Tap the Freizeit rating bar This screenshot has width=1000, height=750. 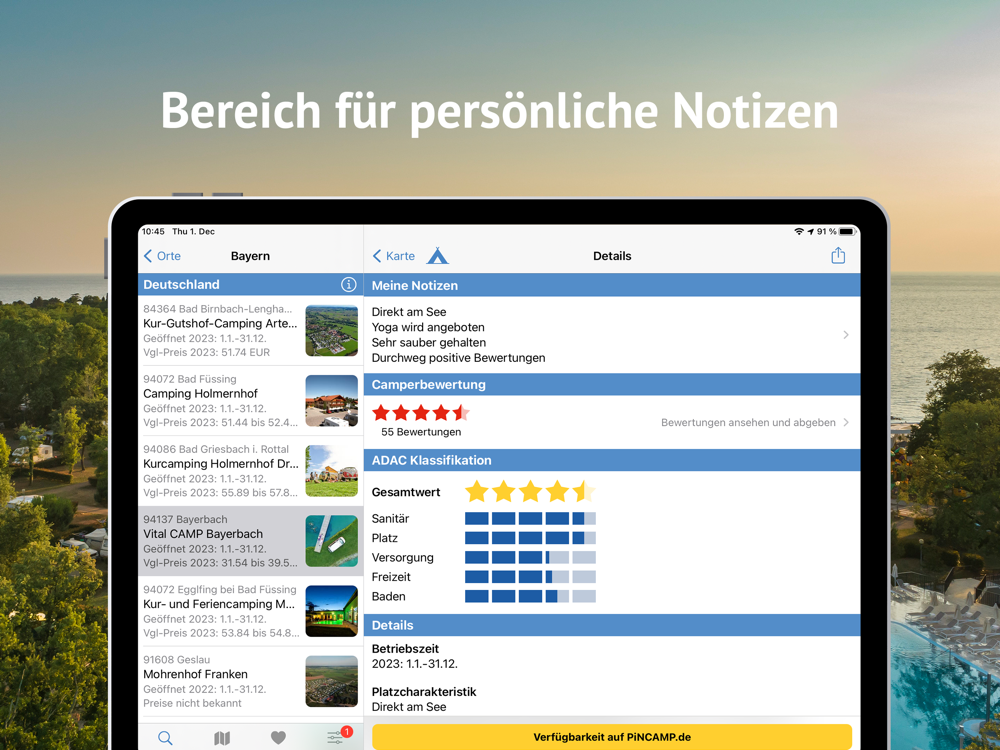pyautogui.click(x=530, y=577)
